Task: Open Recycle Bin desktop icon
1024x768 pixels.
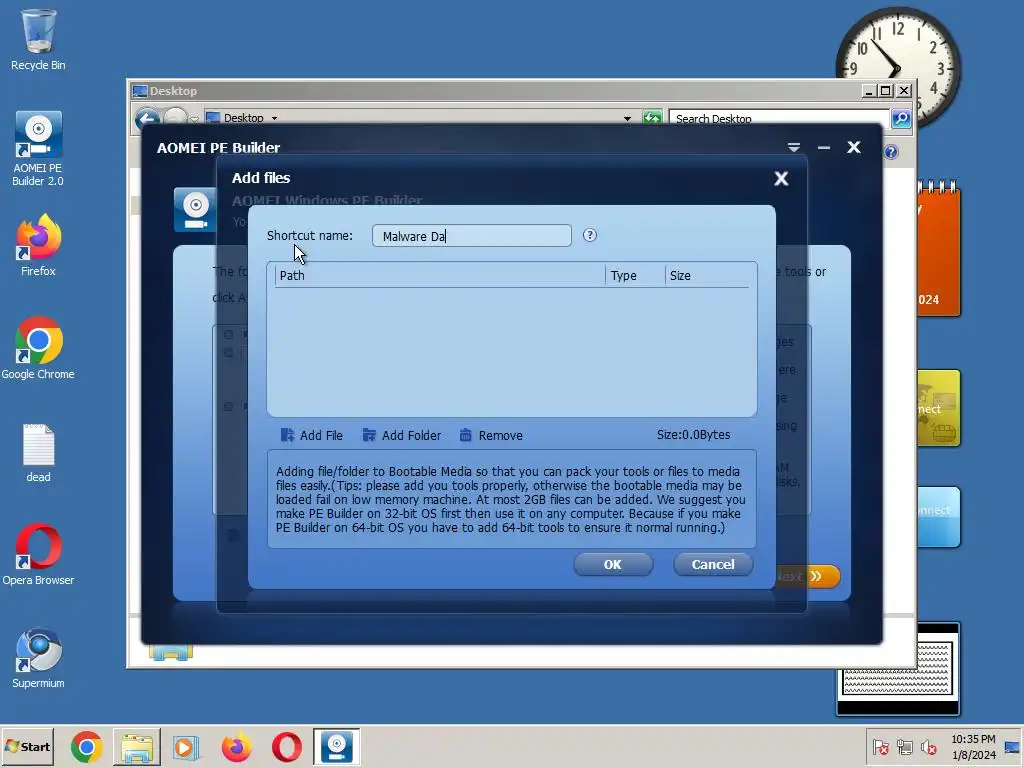Action: point(38,39)
